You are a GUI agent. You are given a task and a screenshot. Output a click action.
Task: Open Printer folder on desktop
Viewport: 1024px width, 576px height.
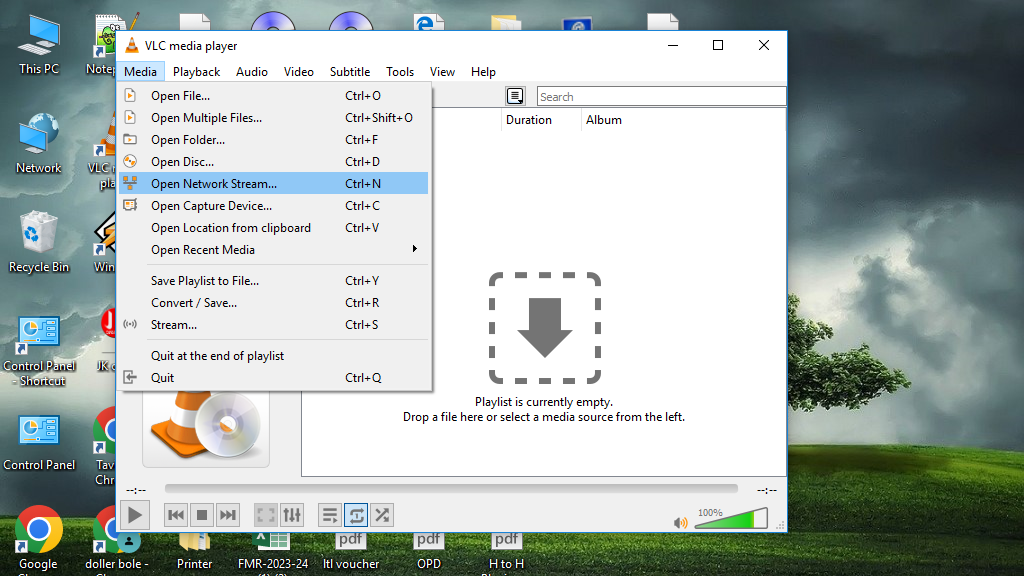[194, 552]
